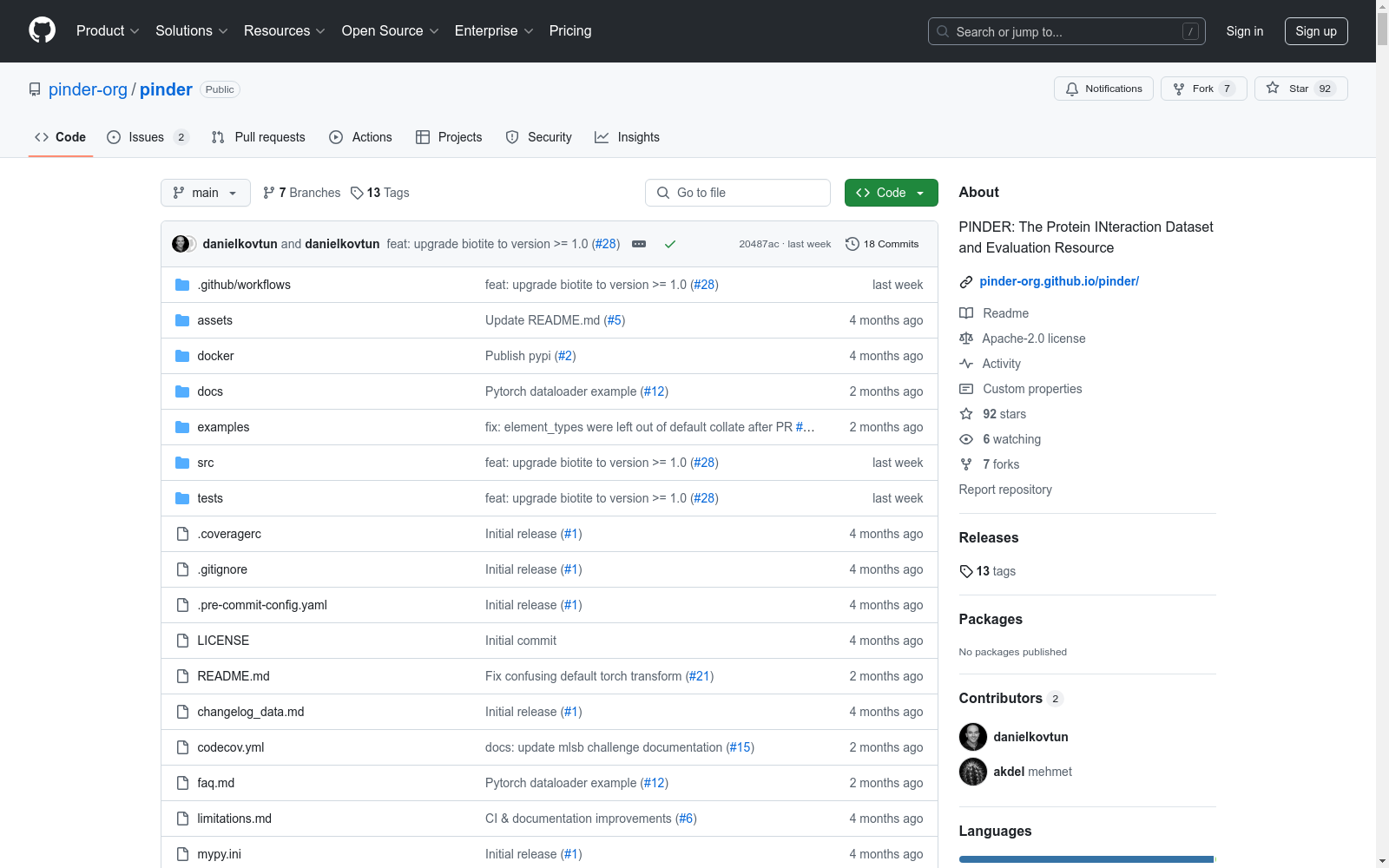Expand the Product menu
Viewport: 1389px width, 868px height.
pos(108,30)
